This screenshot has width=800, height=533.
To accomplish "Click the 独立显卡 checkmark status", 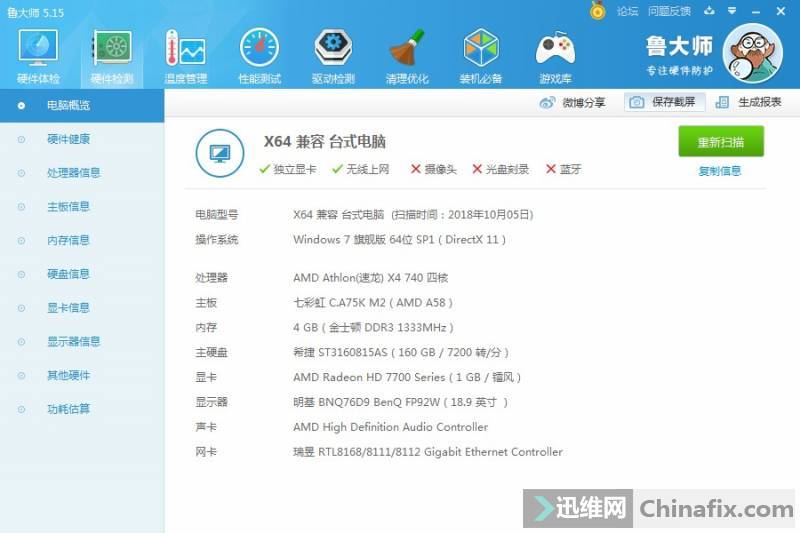I will (x=288, y=169).
